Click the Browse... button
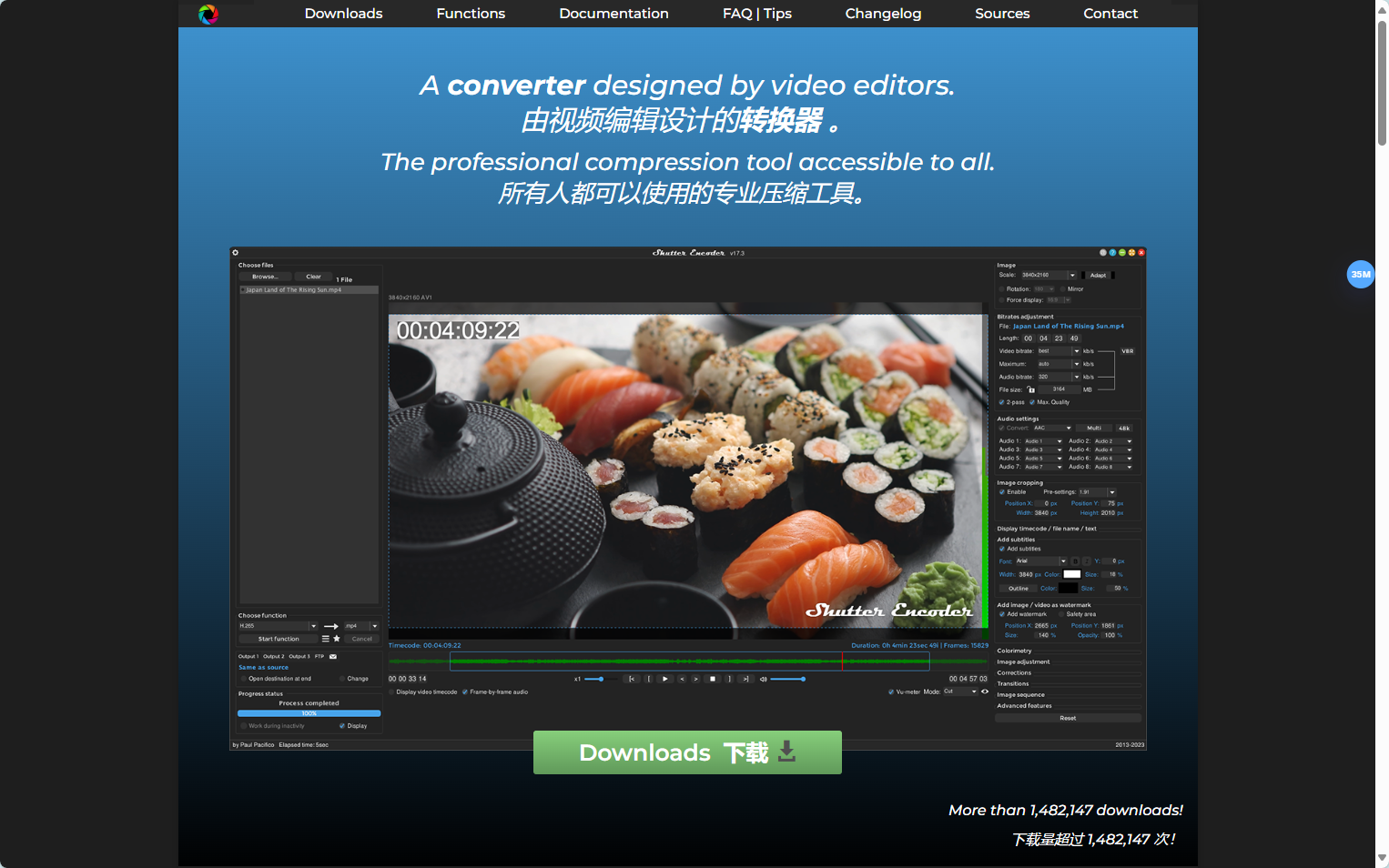 (x=265, y=277)
